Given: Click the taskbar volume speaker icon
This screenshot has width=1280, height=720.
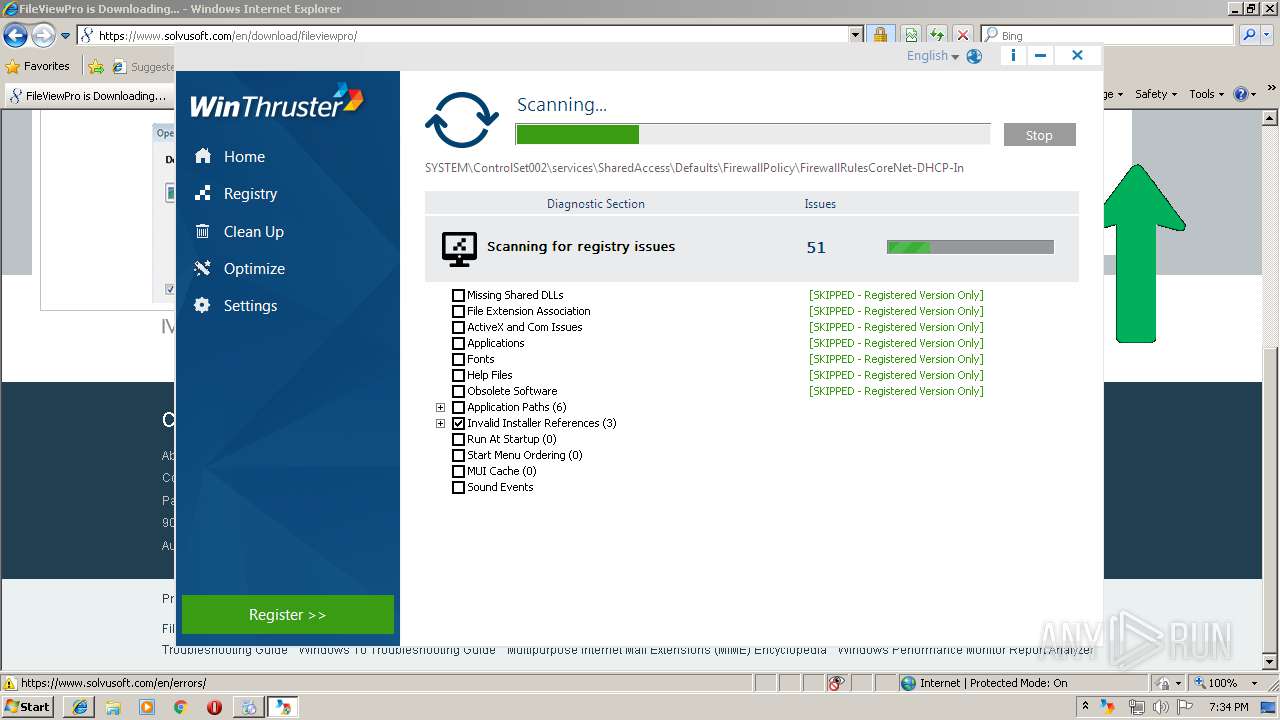Looking at the screenshot, I should (1160, 707).
